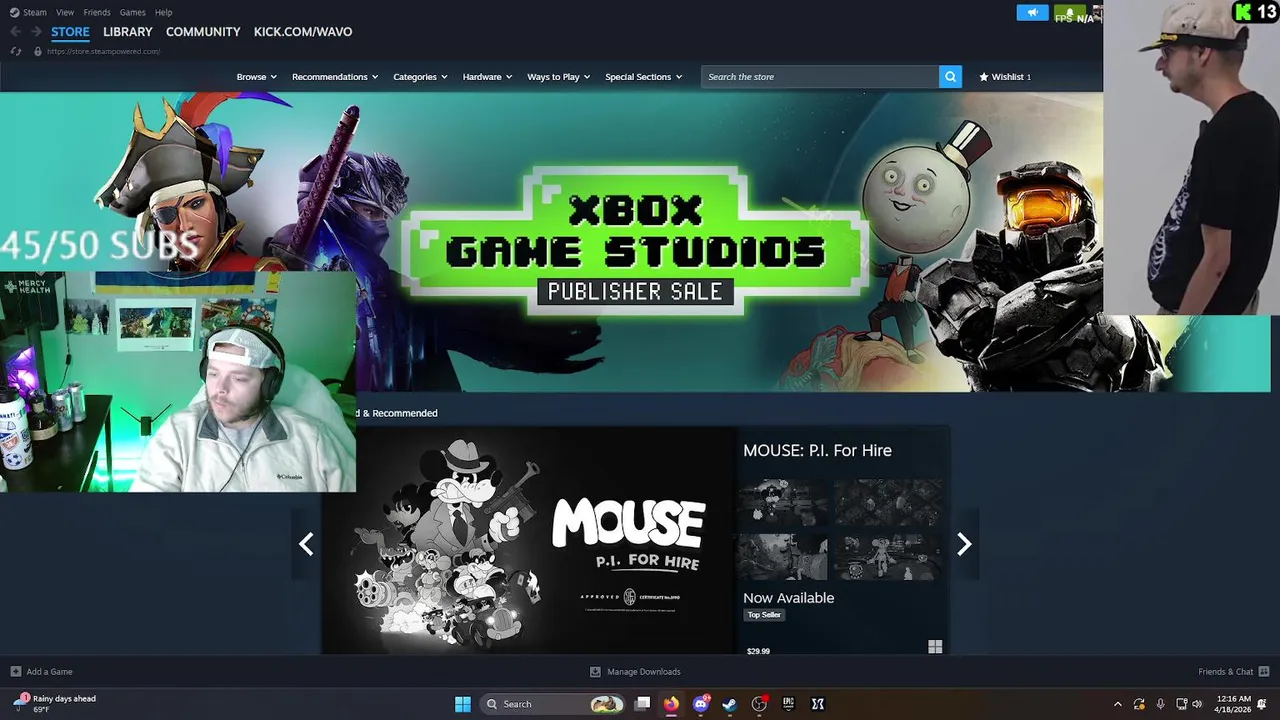The height and width of the screenshot is (720, 1280).
Task: Show next featured game with right arrow
Action: tap(964, 544)
